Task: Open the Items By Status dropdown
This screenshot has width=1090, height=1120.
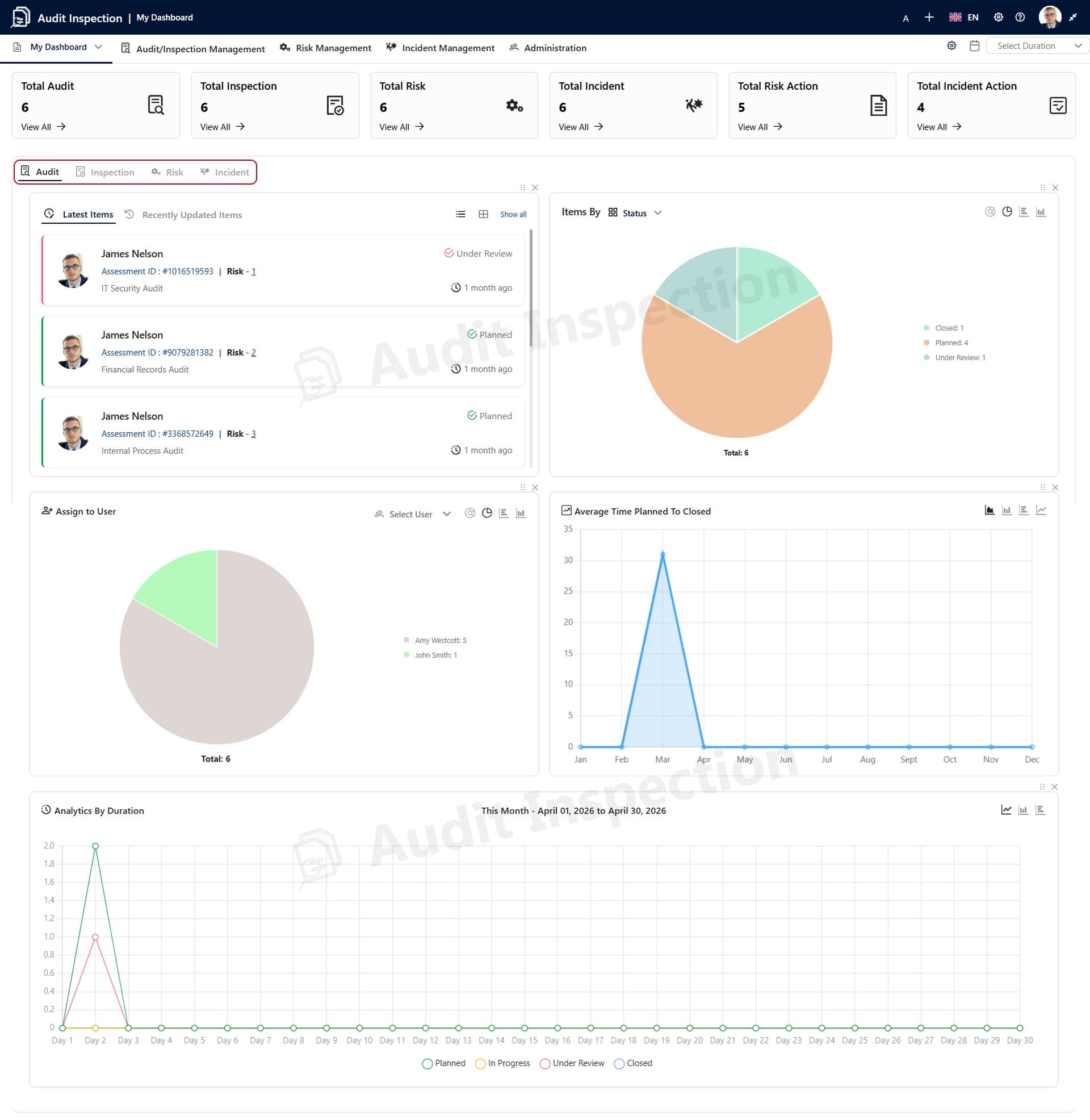Action: (635, 213)
